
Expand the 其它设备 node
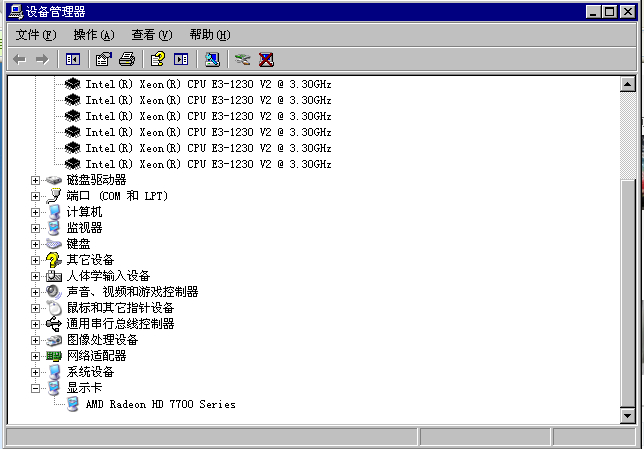coord(35,260)
